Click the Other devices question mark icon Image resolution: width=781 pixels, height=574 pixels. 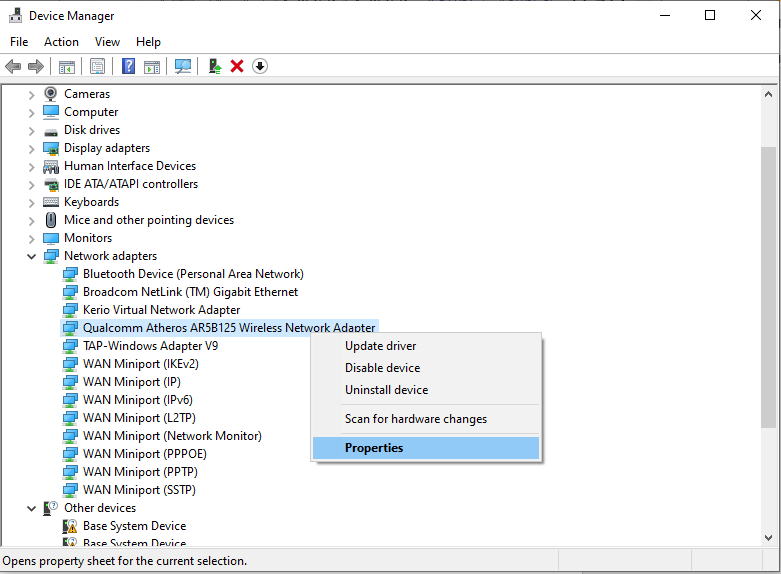click(x=51, y=508)
